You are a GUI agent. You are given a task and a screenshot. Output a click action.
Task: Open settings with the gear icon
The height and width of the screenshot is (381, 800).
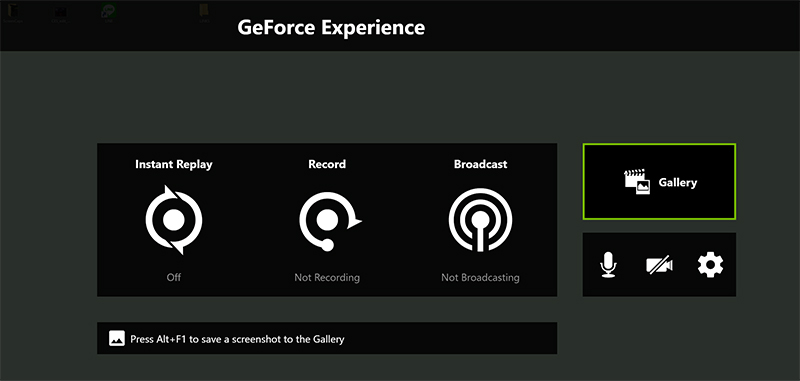click(710, 265)
